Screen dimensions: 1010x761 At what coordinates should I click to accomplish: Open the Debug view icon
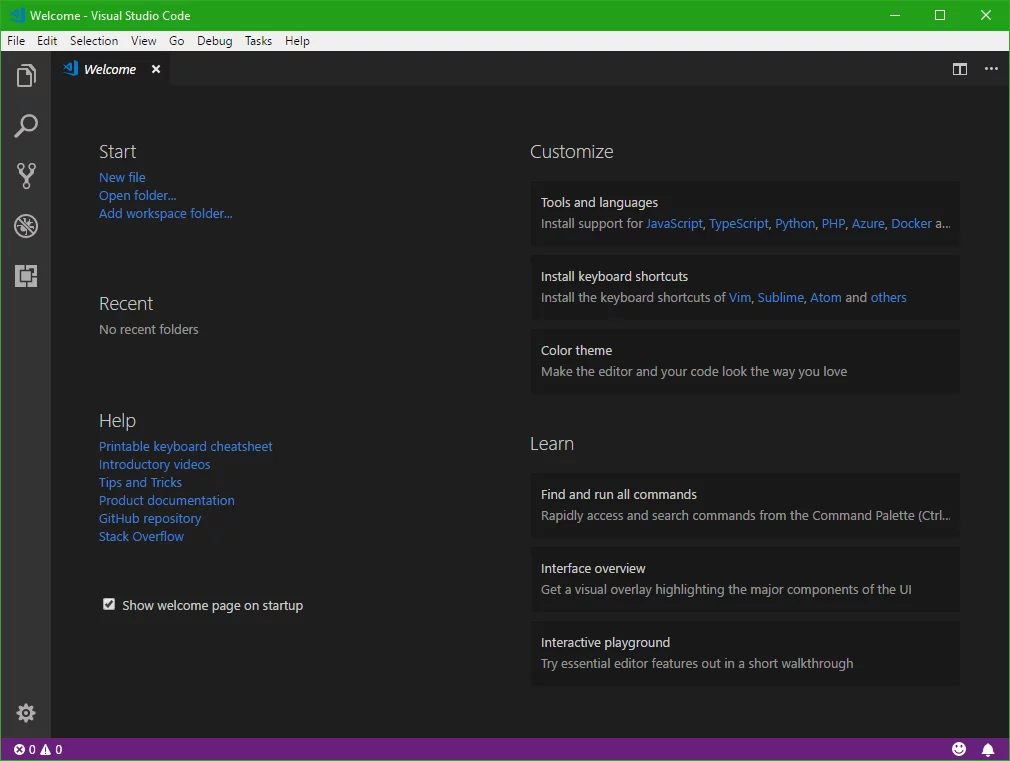coord(26,226)
